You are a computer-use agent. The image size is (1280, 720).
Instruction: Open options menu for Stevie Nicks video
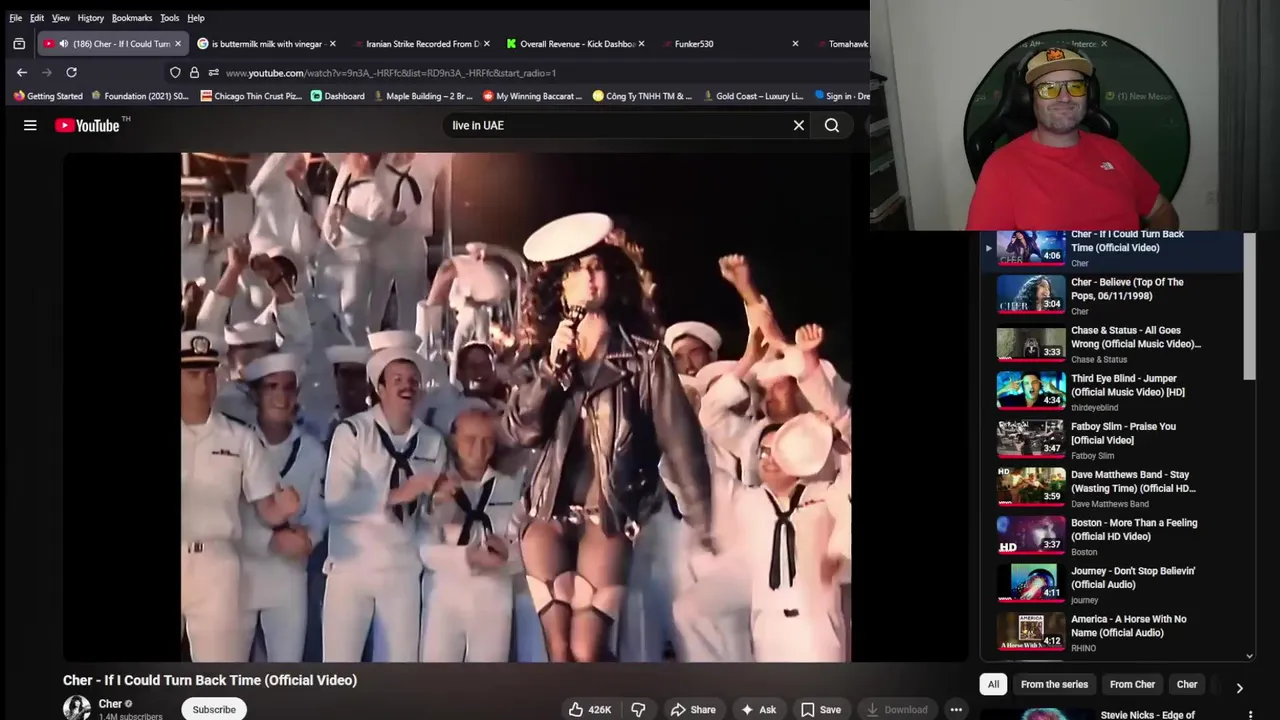pyautogui.click(x=1250, y=714)
